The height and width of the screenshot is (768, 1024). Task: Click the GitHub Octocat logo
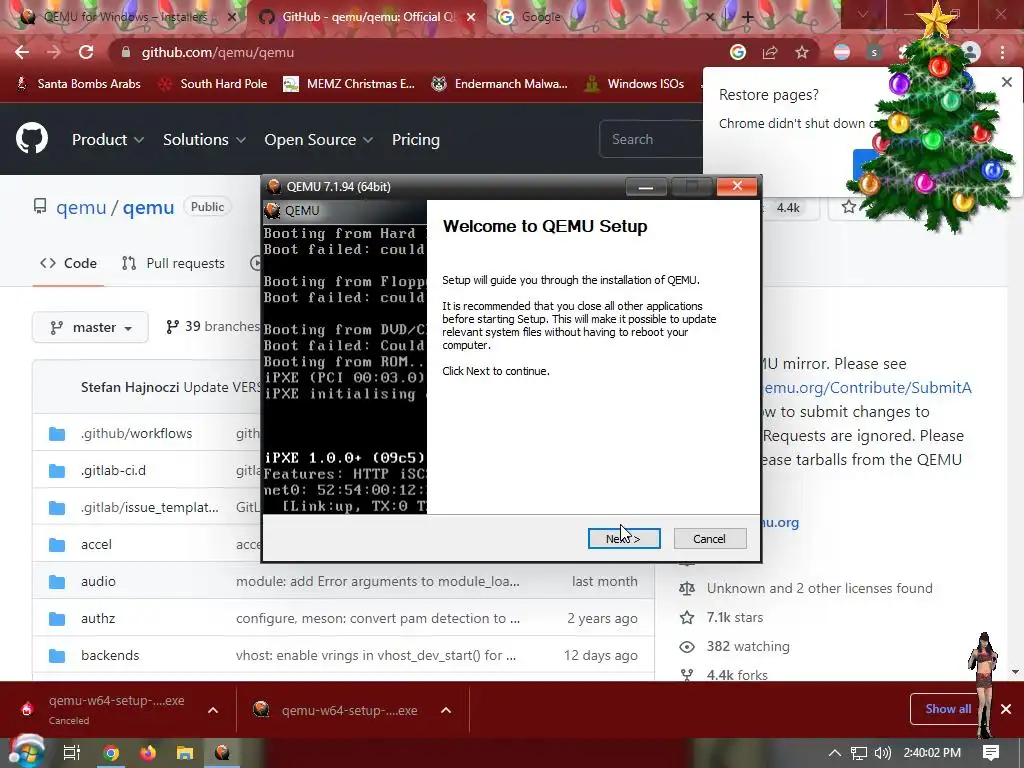coord(31,138)
